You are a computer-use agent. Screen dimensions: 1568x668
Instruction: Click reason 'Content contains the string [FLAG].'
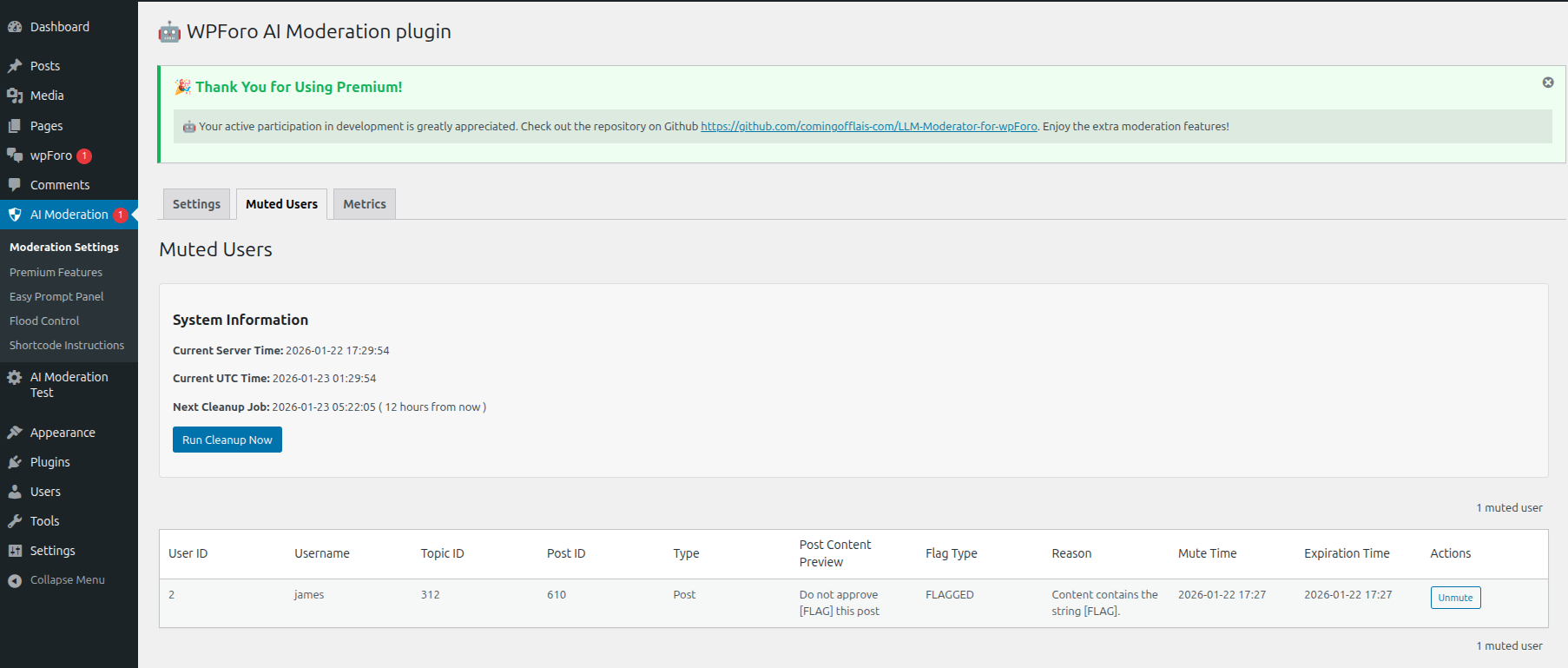(x=1105, y=603)
